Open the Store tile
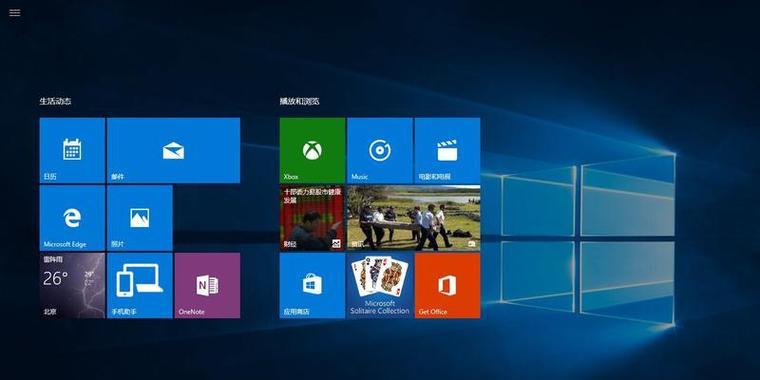 point(312,285)
